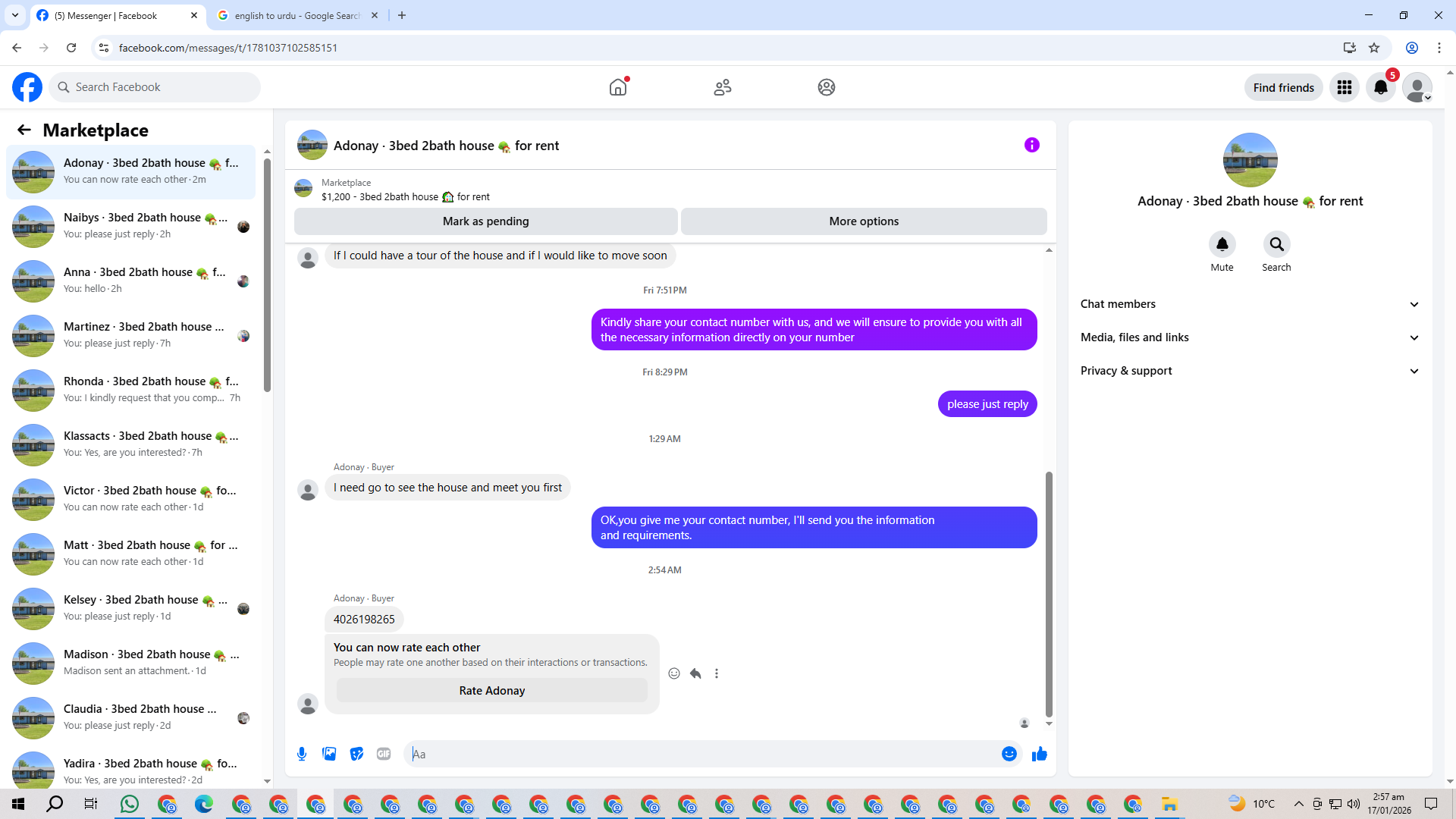The image size is (1456, 819).
Task: Open the GIF picker icon
Action: coord(384,754)
